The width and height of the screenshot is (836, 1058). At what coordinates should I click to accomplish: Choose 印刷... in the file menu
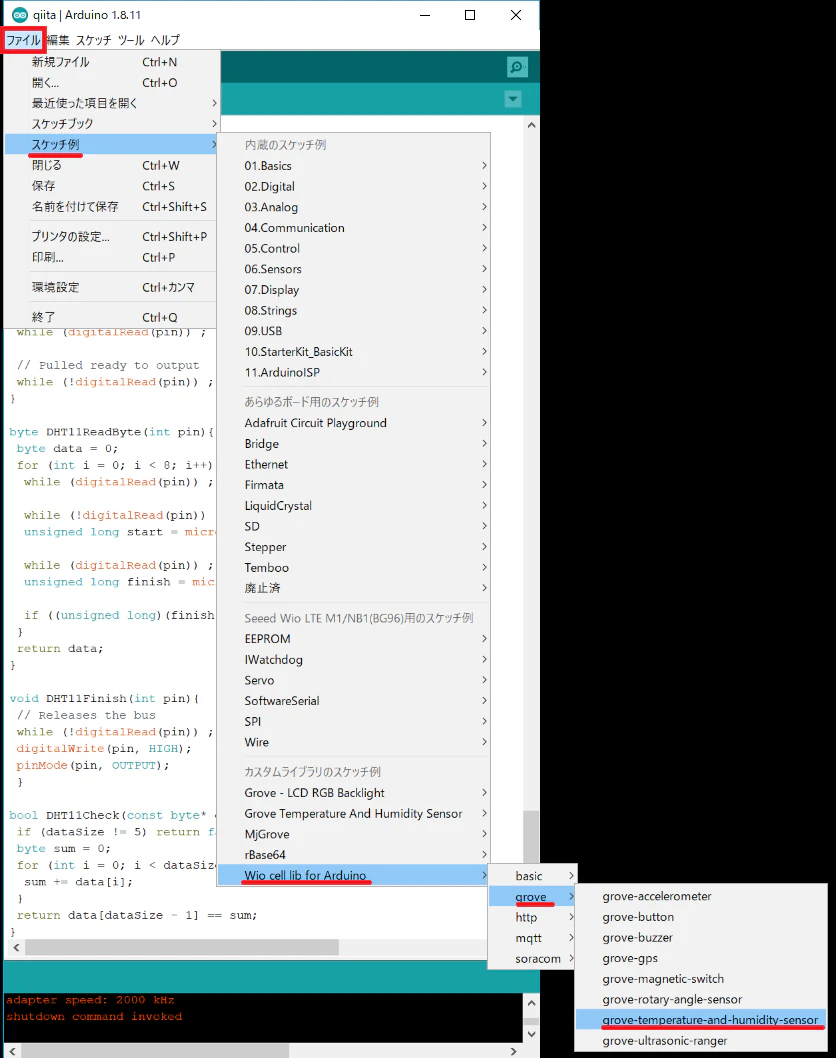[111, 258]
